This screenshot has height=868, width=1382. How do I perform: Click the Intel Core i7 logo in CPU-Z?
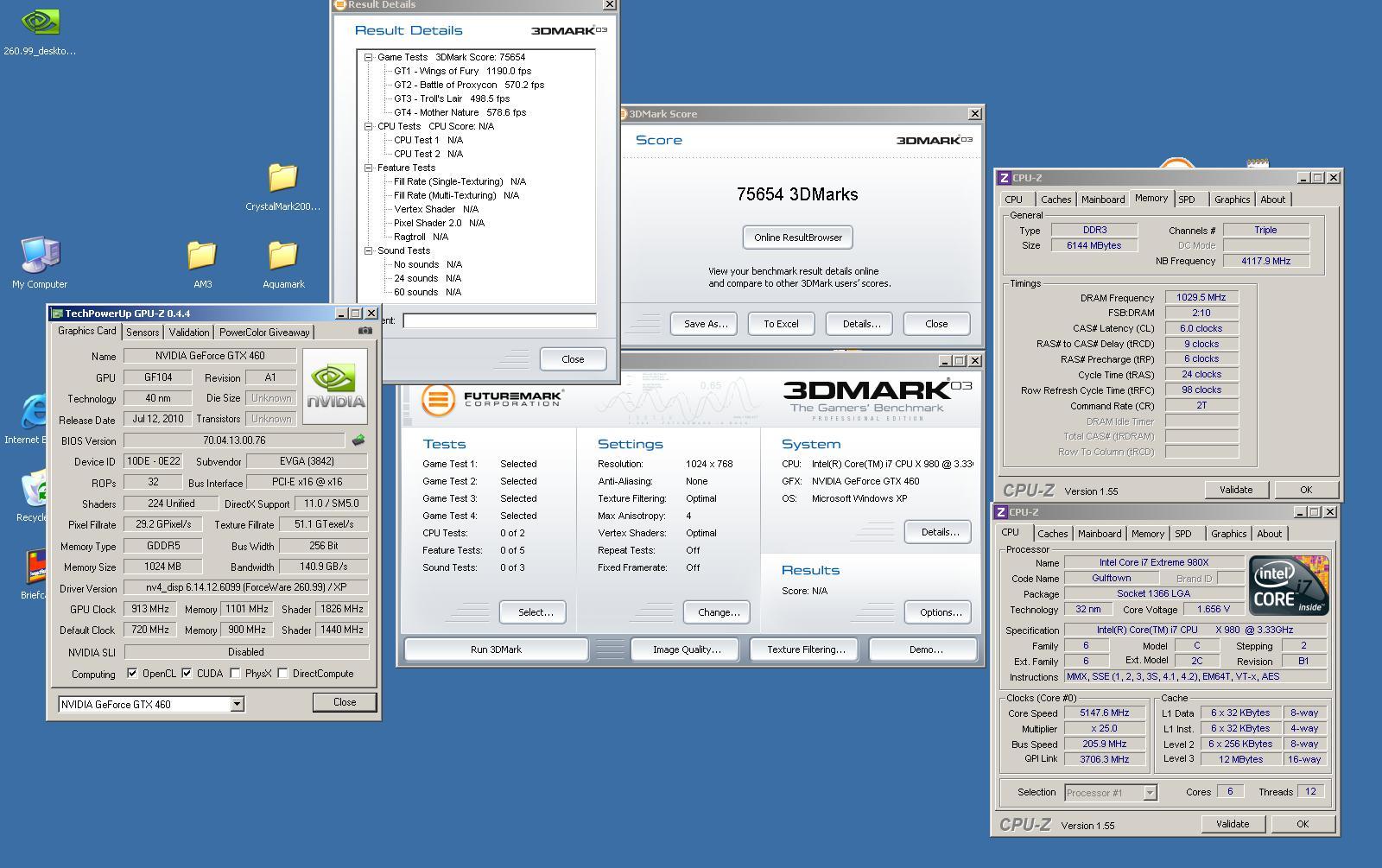pos(1288,585)
